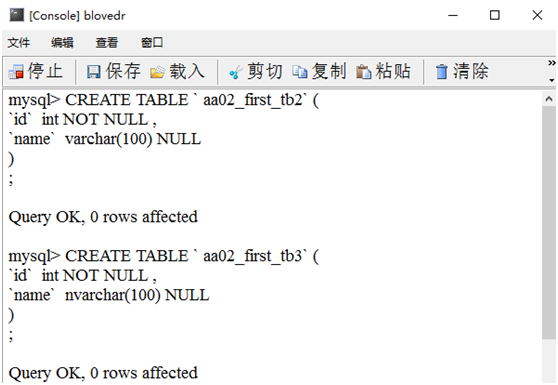Image resolution: width=558 pixels, height=385 pixels.
Task: Open the 文件 (File) menu
Action: coord(19,43)
